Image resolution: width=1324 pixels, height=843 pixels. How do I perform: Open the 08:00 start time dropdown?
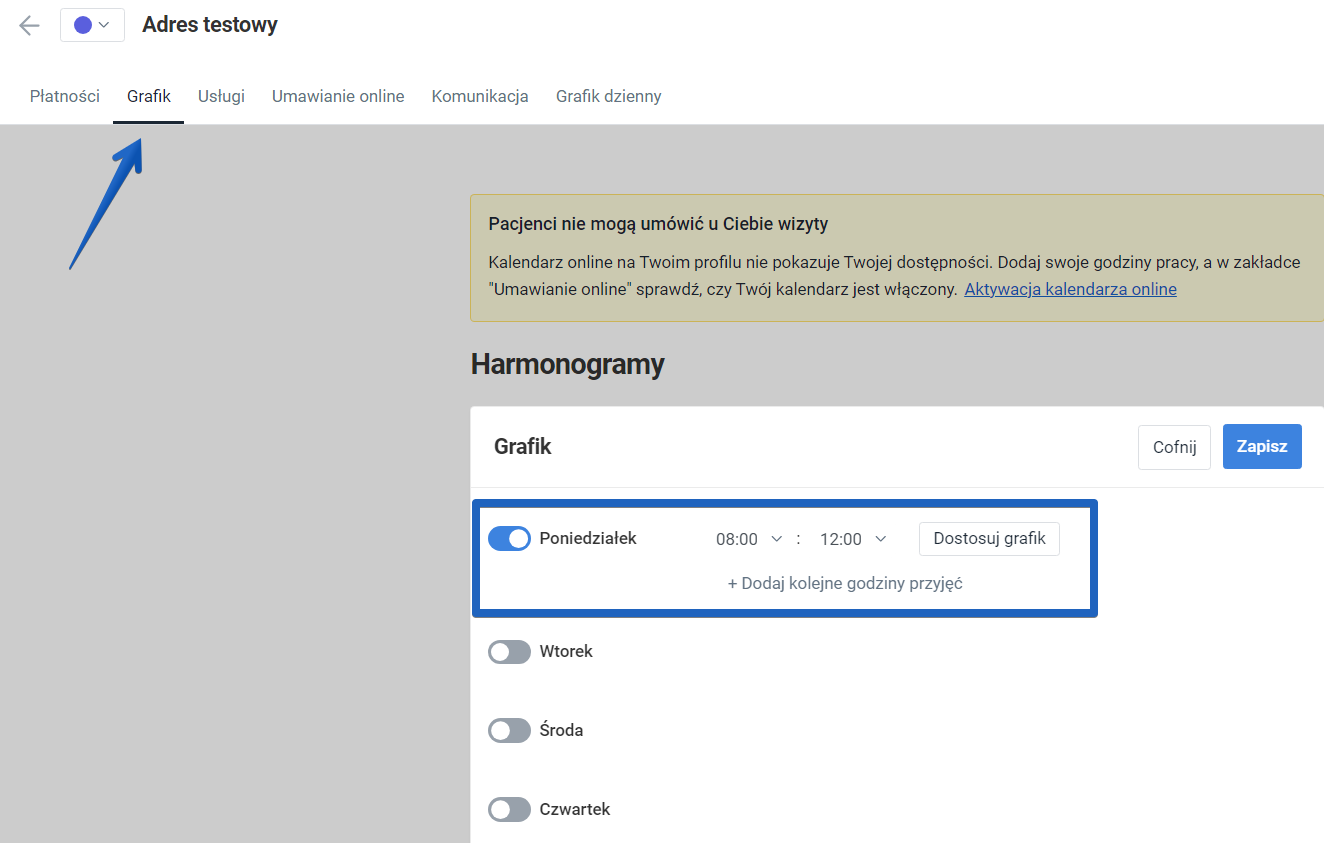748,538
